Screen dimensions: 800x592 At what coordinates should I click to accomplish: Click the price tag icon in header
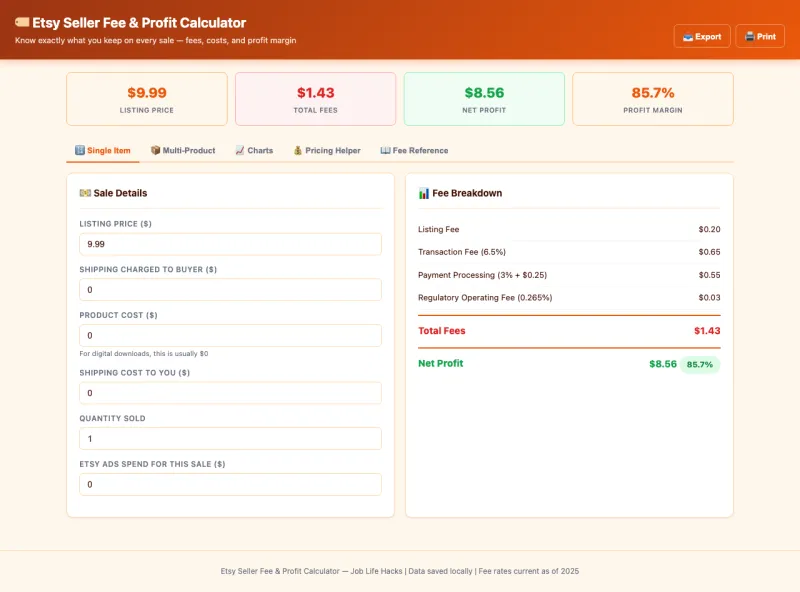coord(22,23)
